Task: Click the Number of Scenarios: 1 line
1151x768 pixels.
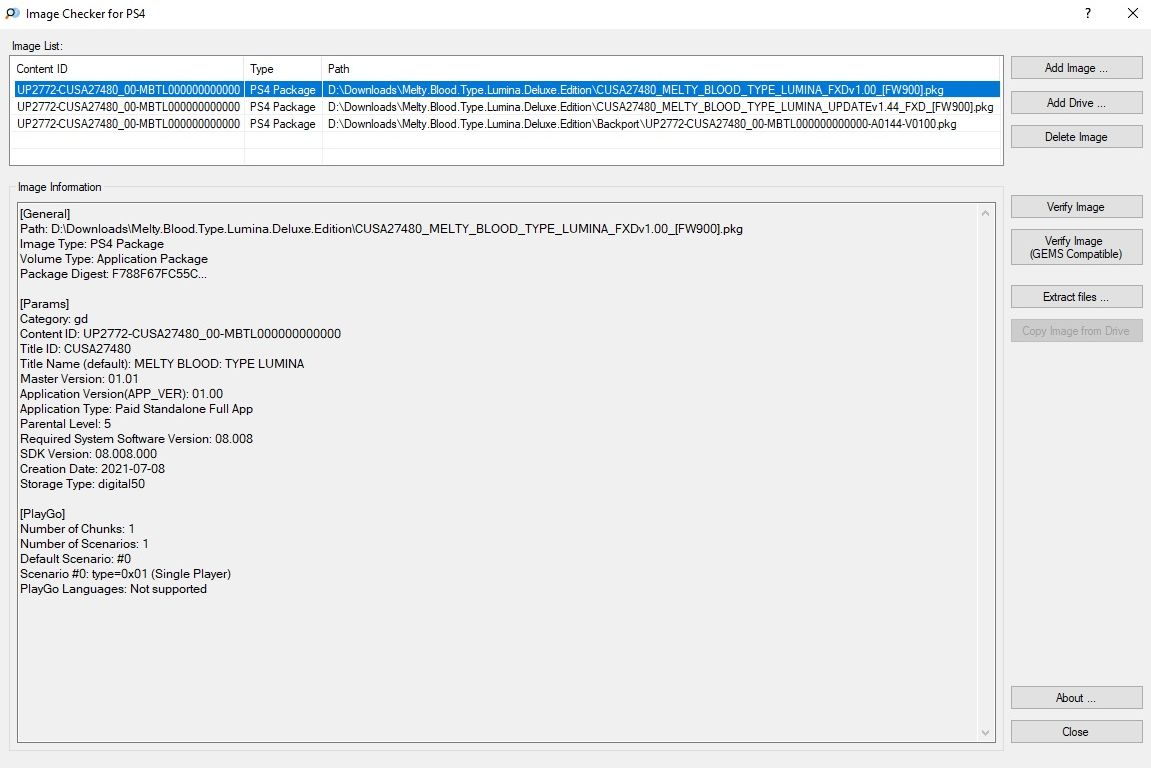Action: click(84, 544)
